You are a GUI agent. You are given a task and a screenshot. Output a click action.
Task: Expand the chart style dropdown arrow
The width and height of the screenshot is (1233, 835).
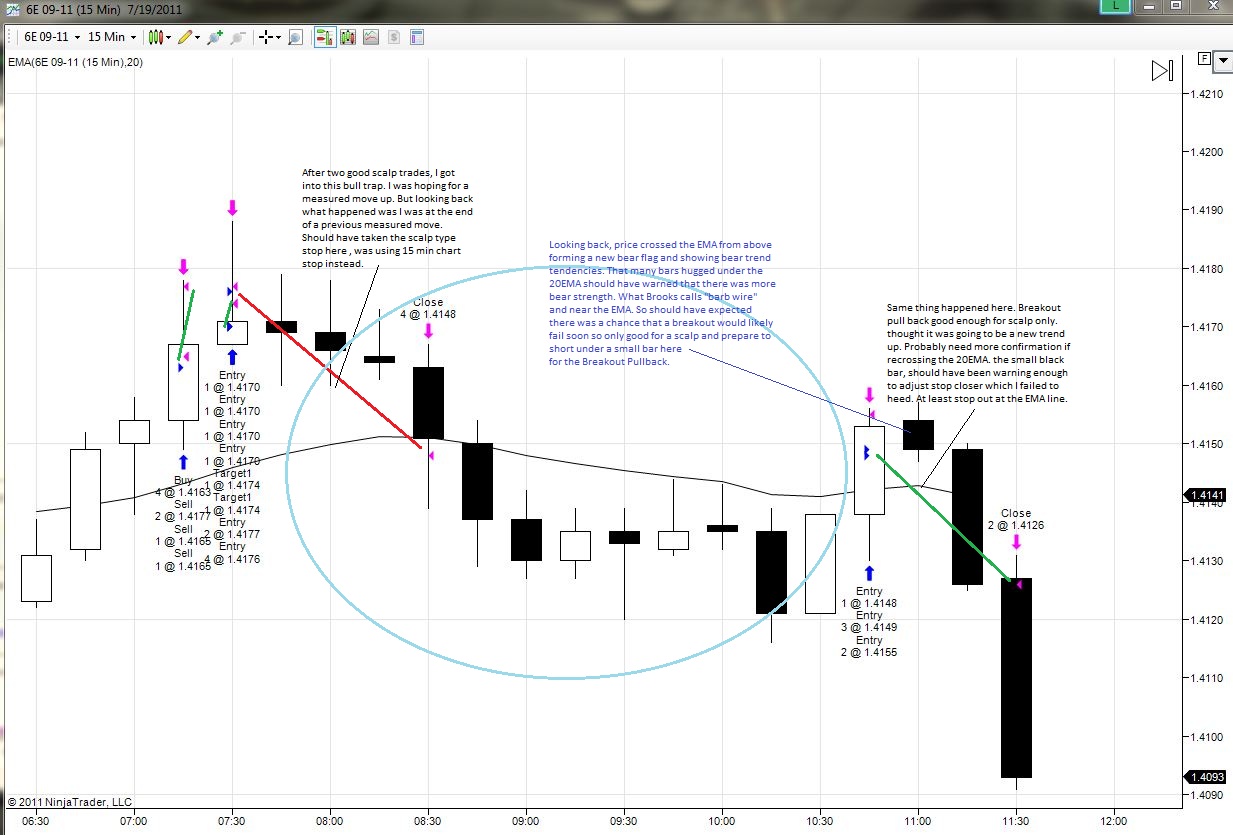tap(169, 37)
